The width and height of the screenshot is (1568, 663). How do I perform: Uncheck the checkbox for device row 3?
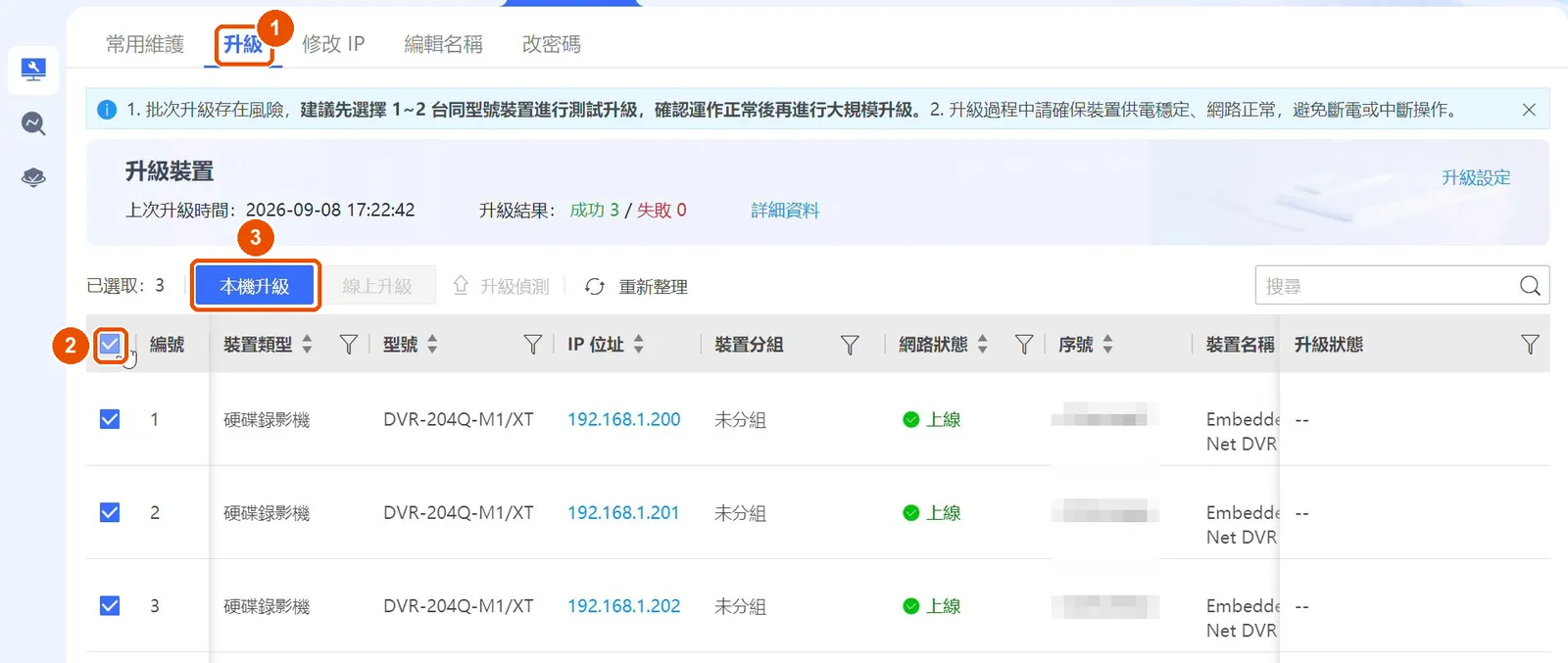click(x=110, y=605)
